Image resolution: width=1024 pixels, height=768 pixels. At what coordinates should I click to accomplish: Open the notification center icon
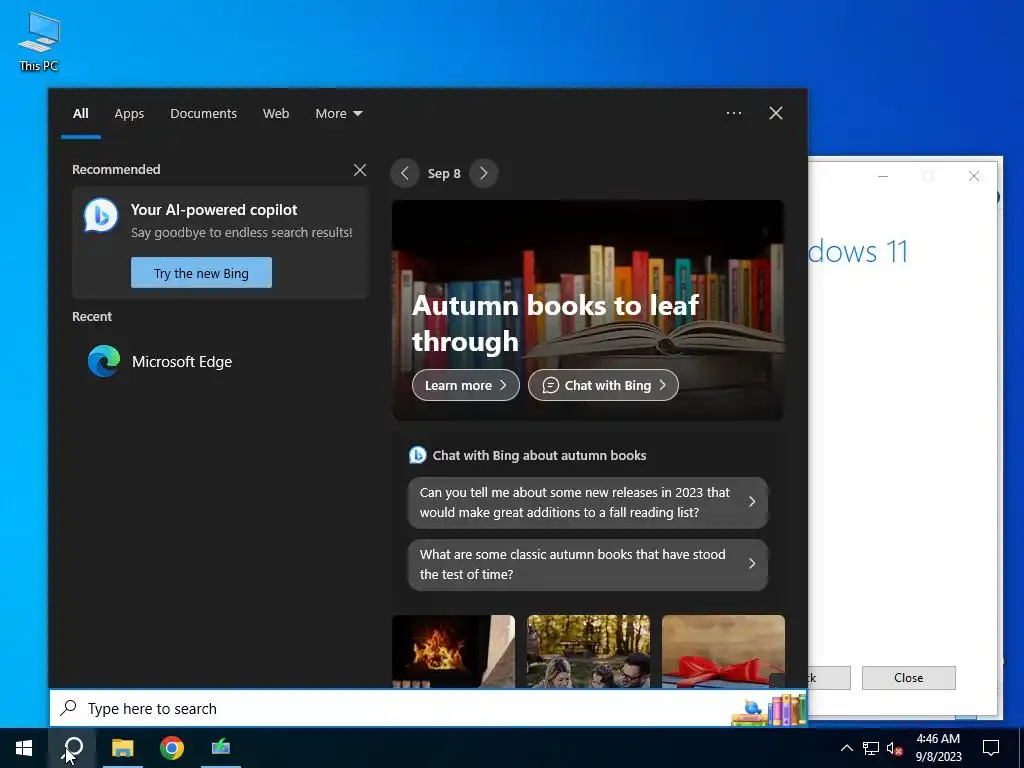[991, 748]
